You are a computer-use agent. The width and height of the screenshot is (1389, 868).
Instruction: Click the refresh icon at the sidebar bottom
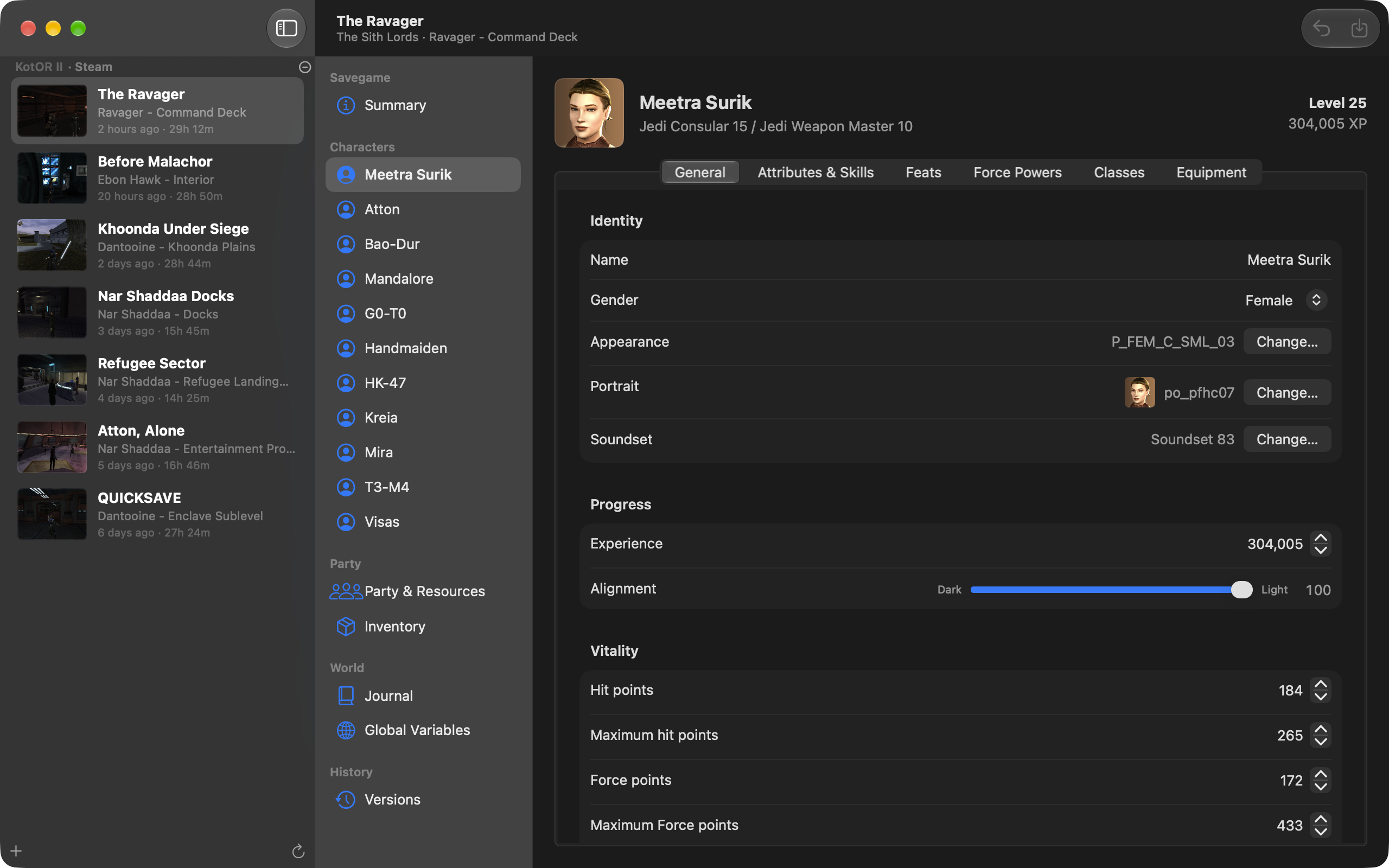pos(298,851)
